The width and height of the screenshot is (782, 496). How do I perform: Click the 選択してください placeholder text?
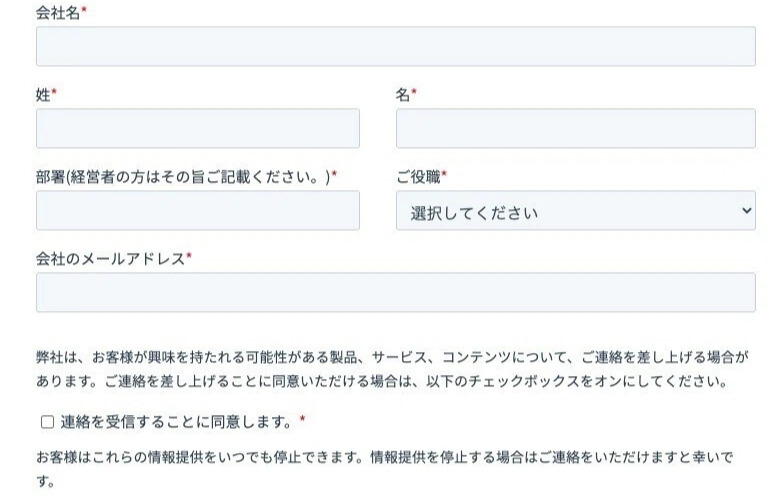pos(474,213)
